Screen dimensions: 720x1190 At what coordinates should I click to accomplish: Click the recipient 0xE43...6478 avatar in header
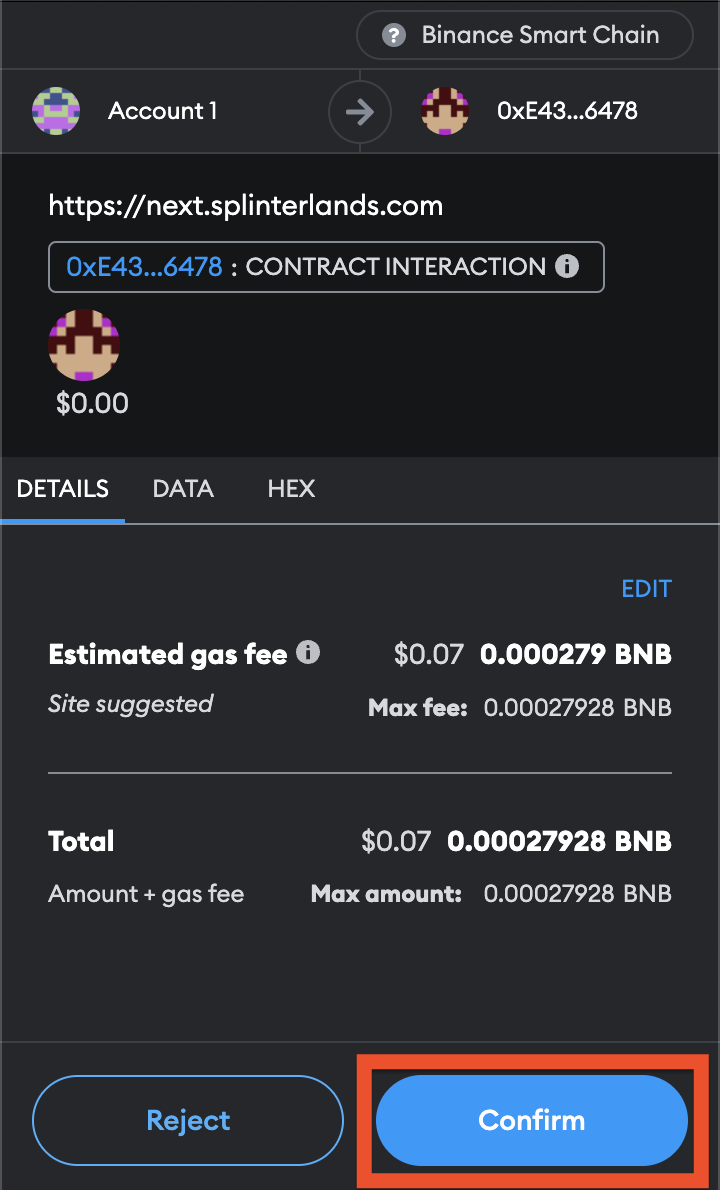(445, 111)
